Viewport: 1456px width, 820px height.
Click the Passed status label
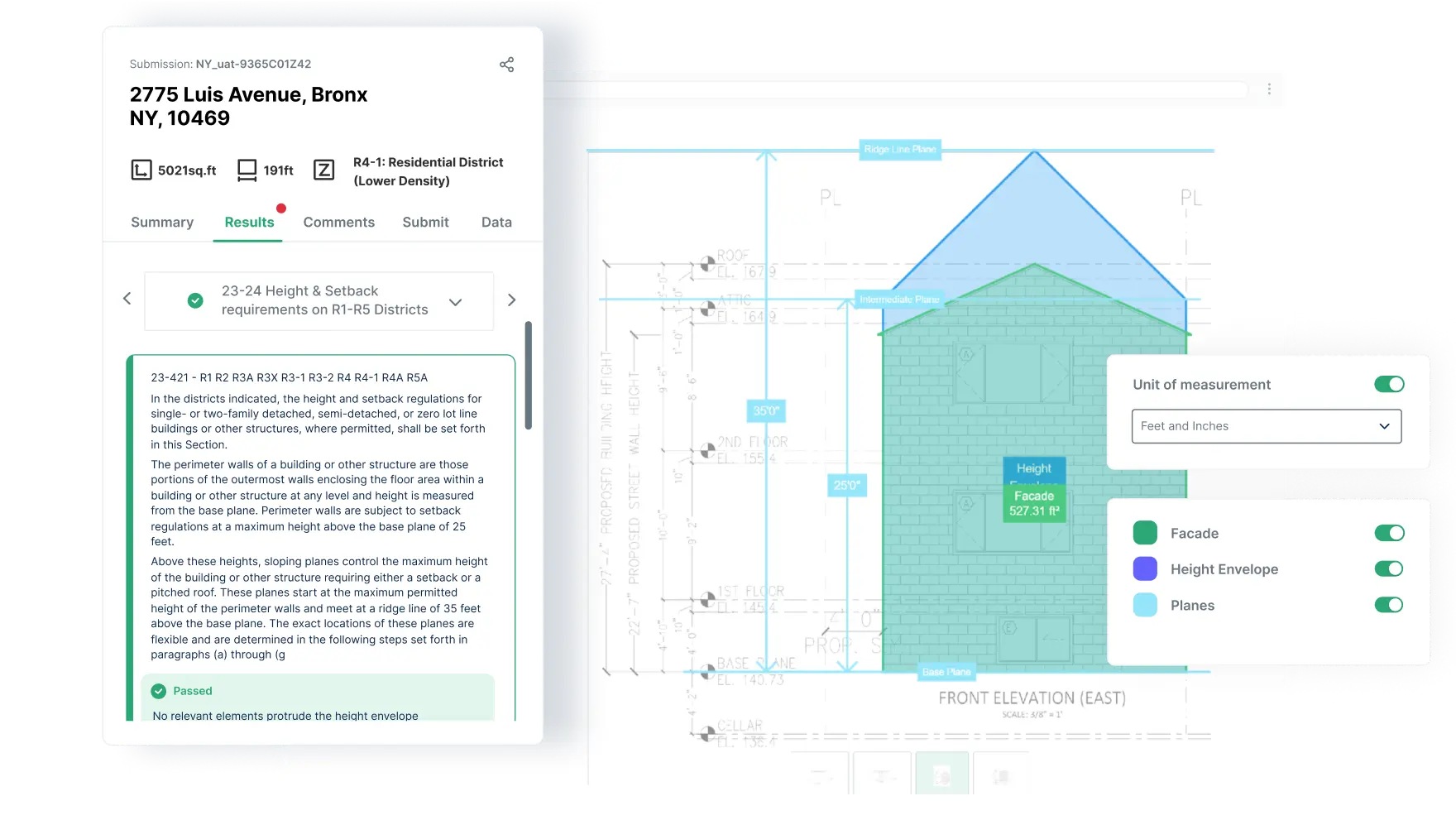pos(193,691)
